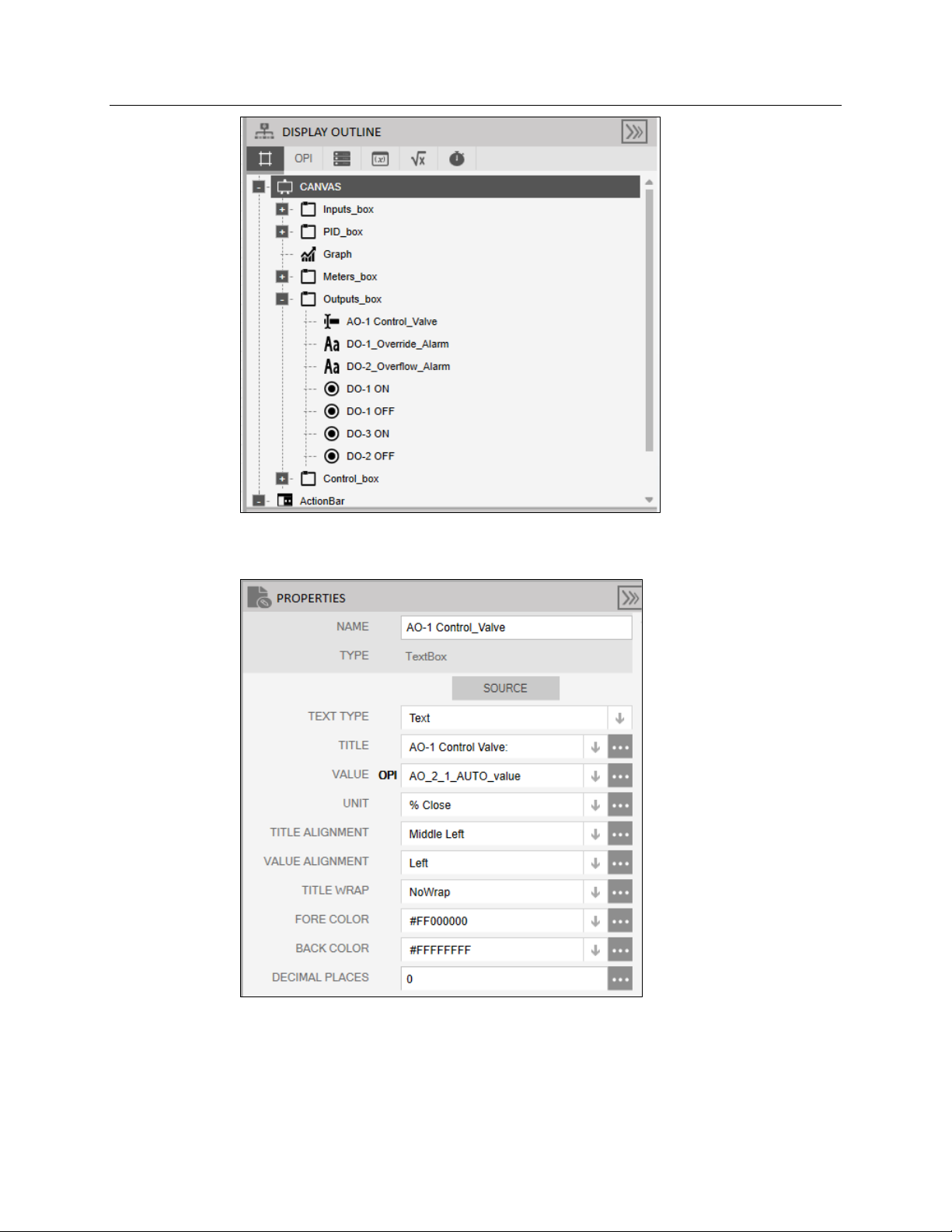952x1232 pixels.
Task: Switch to the OPI tab
Action: 303,159
